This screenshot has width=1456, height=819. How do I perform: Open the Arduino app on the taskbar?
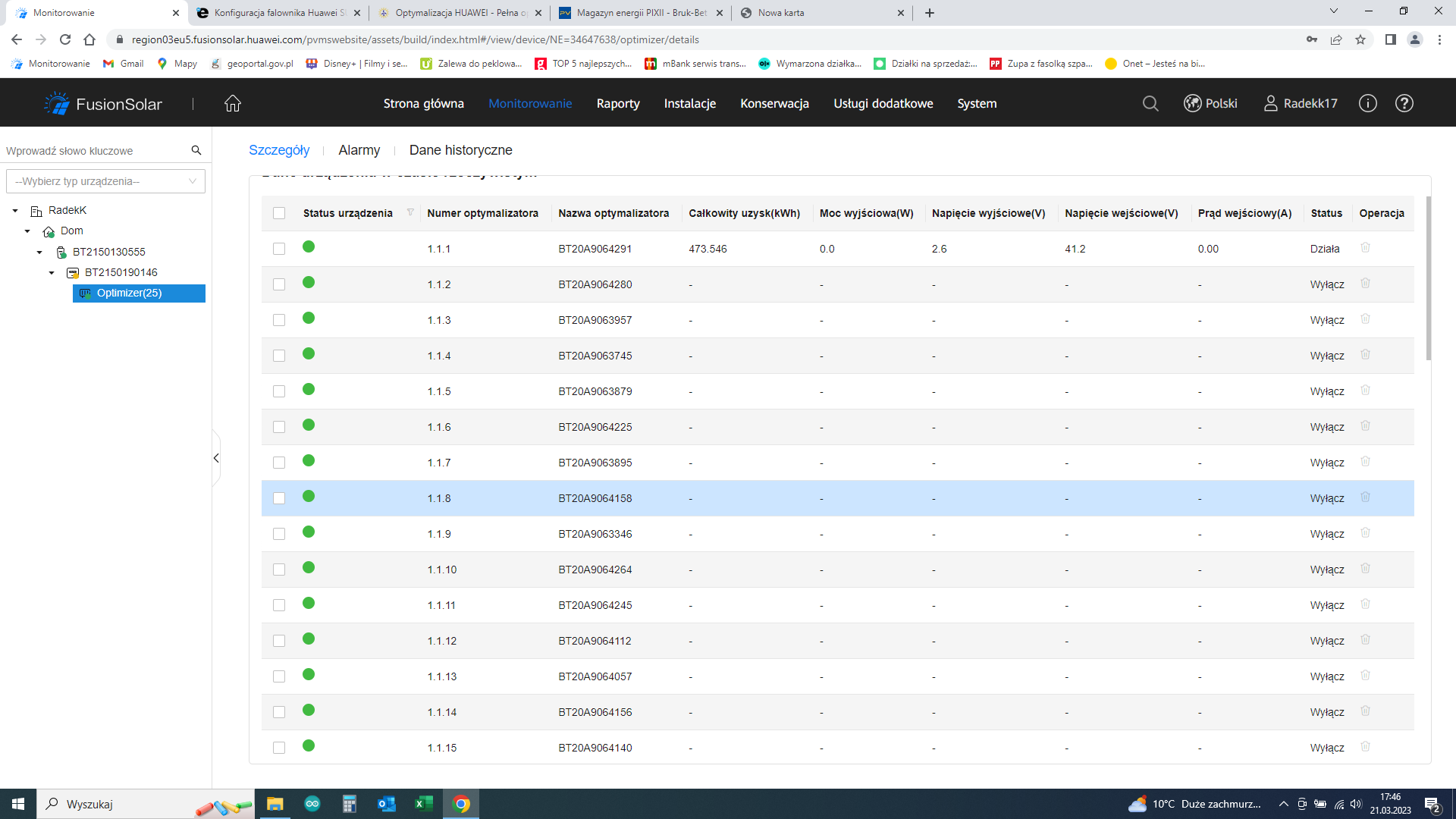click(312, 804)
